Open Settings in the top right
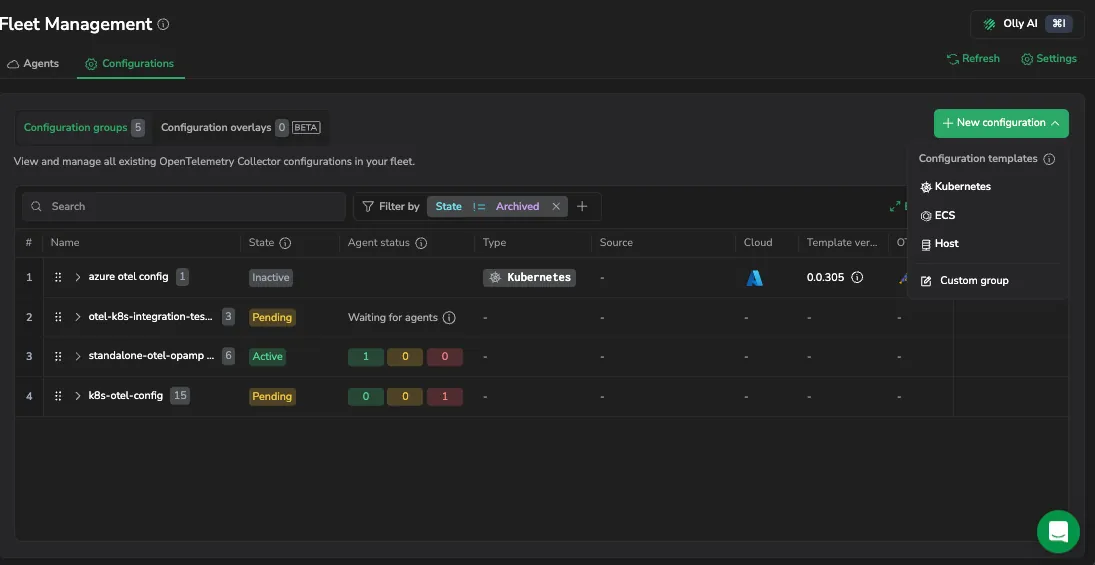1095x565 pixels. pyautogui.click(x=1049, y=59)
